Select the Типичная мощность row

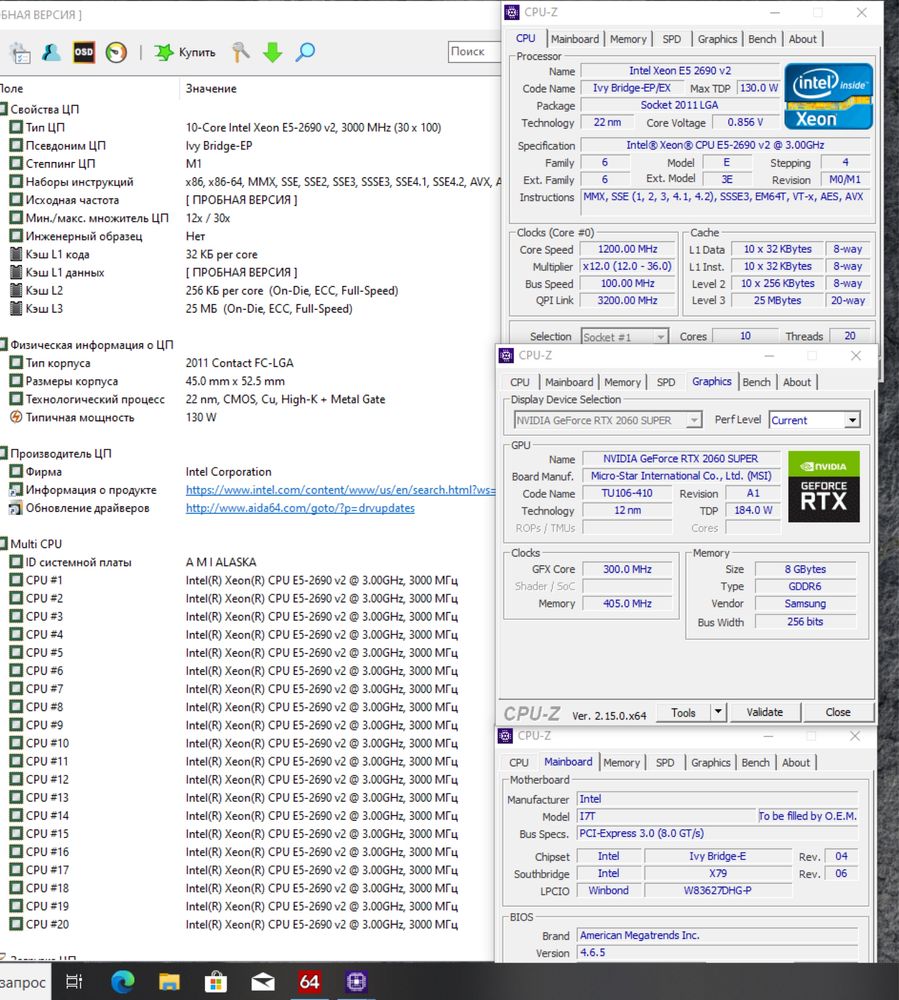point(251,418)
